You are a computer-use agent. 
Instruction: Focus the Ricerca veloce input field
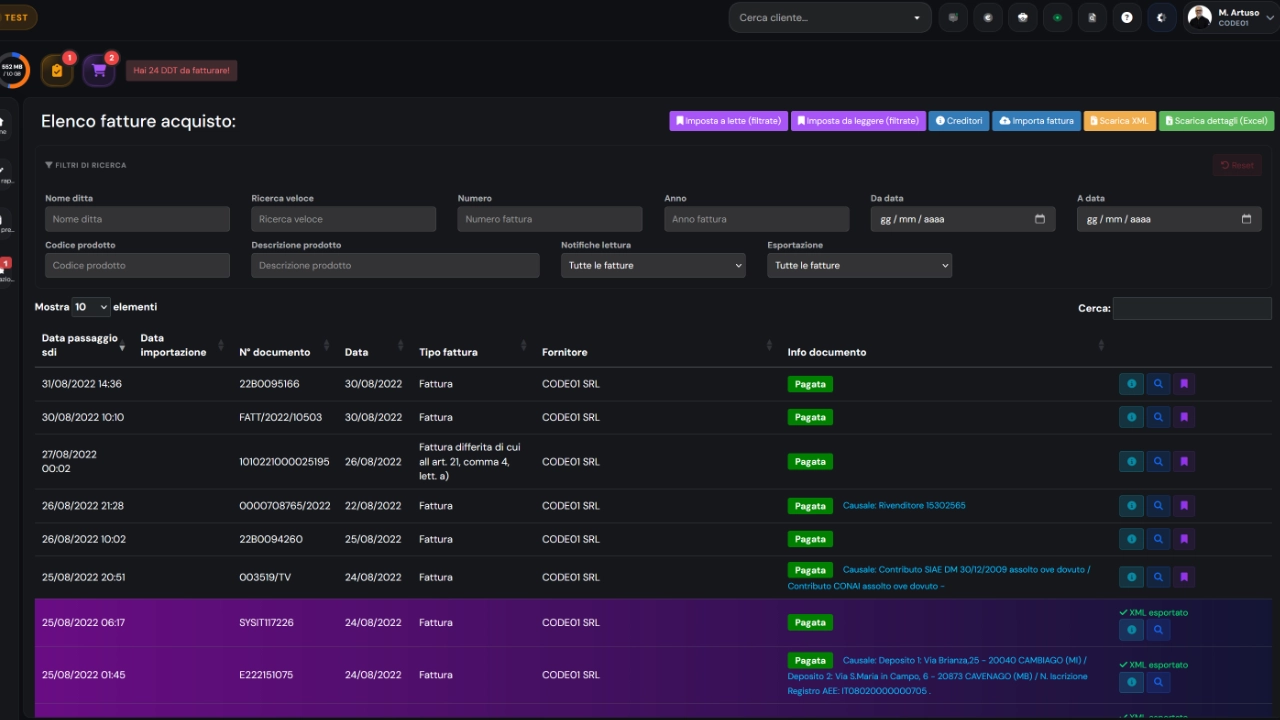(x=343, y=219)
